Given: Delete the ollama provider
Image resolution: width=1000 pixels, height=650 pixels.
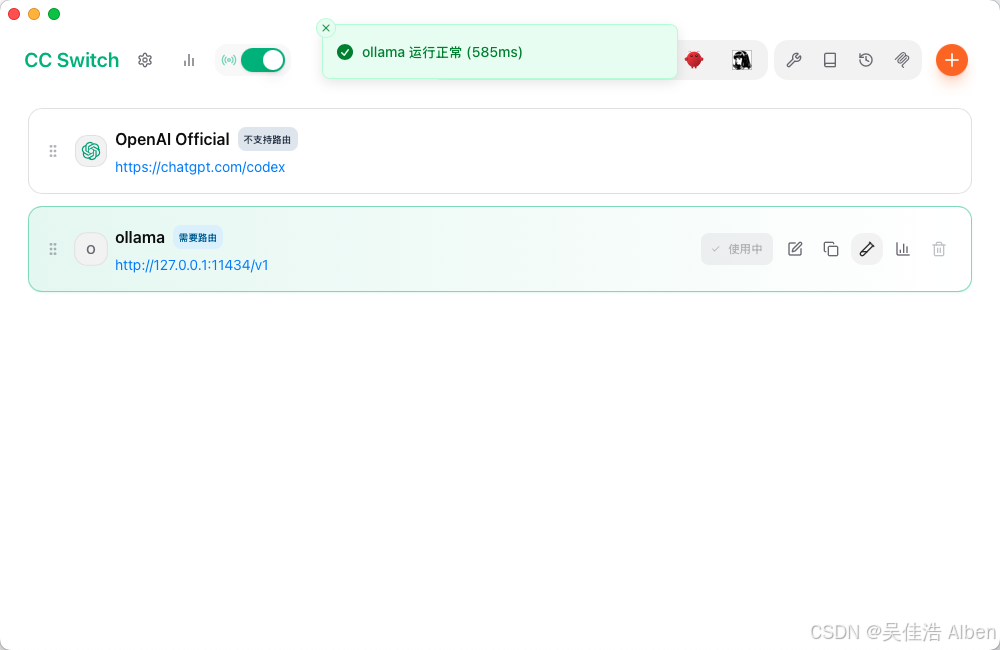Looking at the screenshot, I should (939, 249).
